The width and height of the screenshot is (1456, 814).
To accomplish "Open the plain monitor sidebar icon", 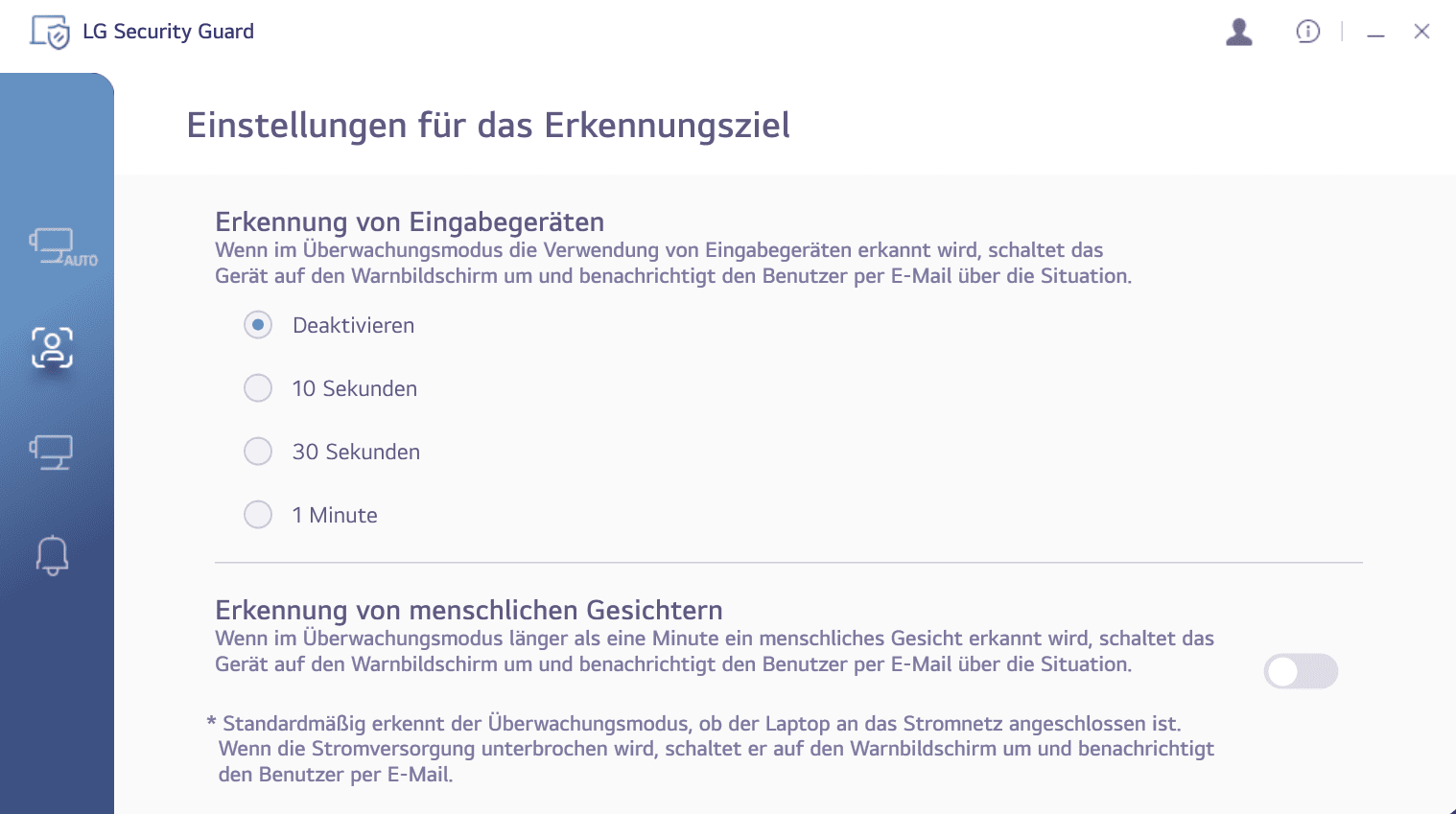I will 52,452.
